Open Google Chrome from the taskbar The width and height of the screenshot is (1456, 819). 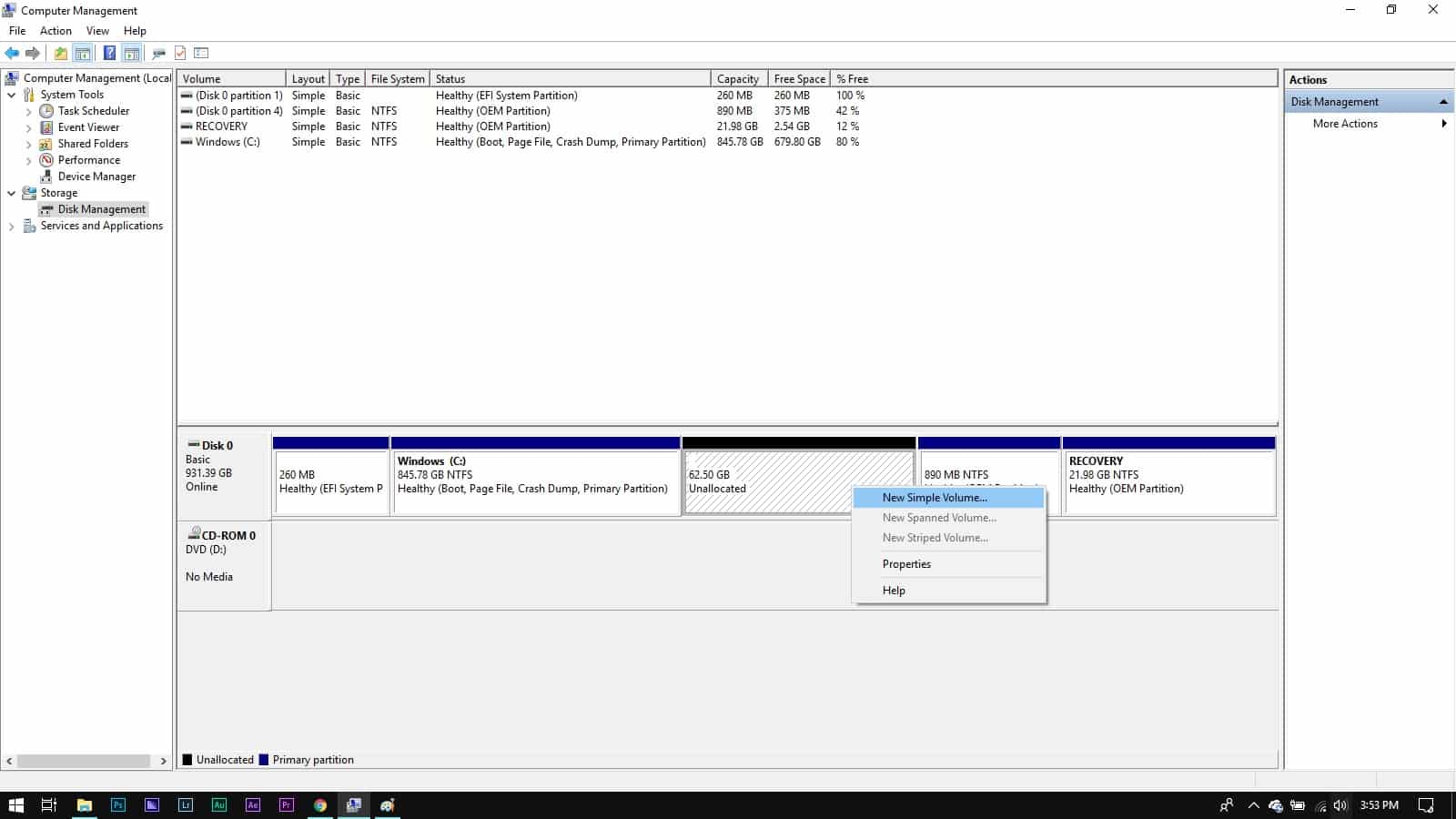point(319,804)
